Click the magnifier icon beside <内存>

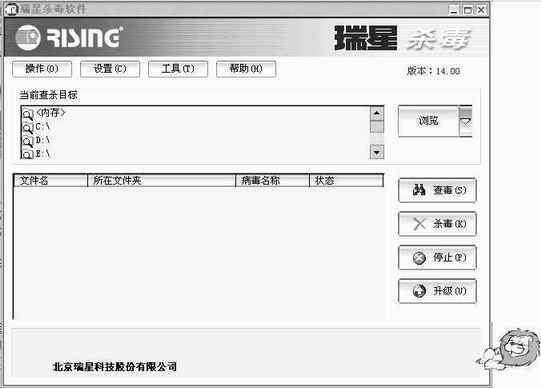click(x=28, y=114)
